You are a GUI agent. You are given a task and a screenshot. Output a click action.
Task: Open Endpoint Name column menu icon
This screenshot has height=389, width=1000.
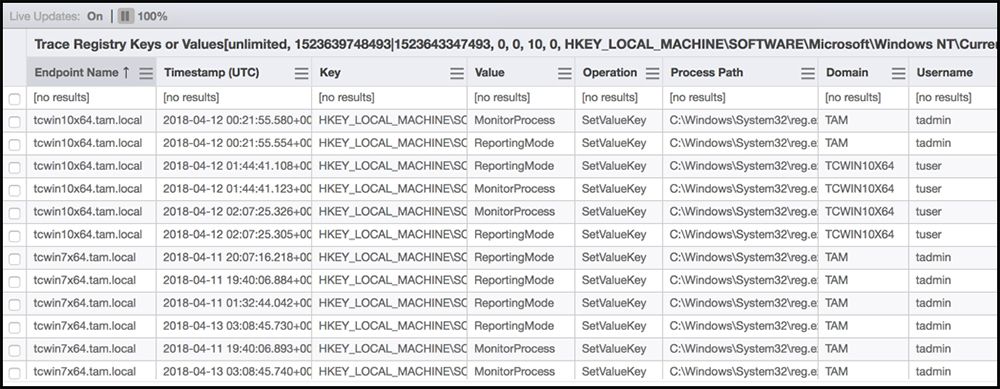pyautogui.click(x=146, y=73)
